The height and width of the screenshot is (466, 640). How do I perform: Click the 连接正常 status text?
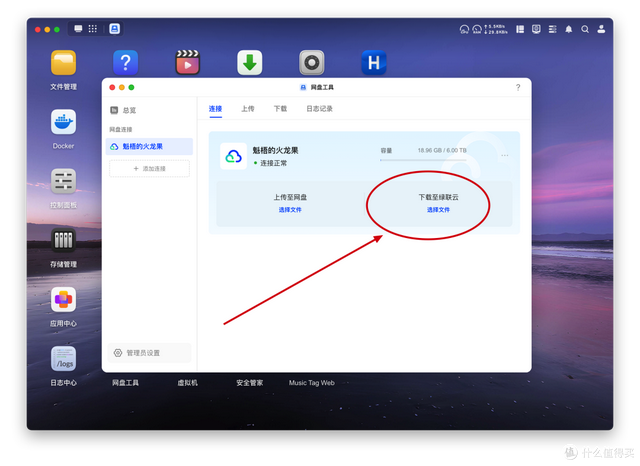coord(273,163)
